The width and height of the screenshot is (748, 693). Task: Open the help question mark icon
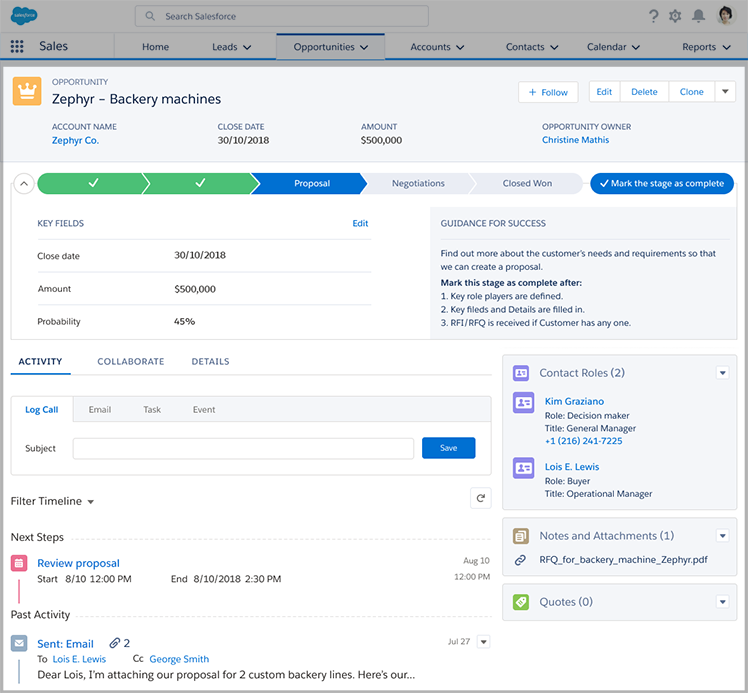coord(654,16)
